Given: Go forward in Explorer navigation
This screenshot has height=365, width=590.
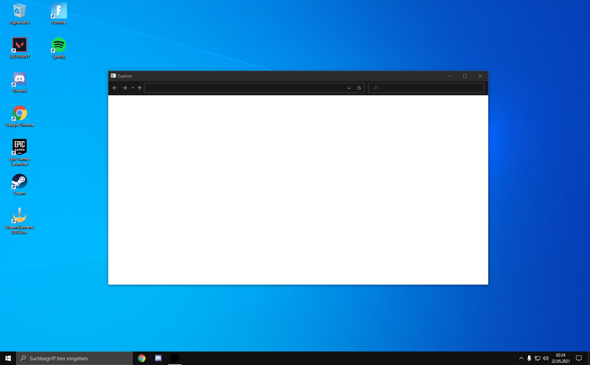Looking at the screenshot, I should (x=125, y=88).
